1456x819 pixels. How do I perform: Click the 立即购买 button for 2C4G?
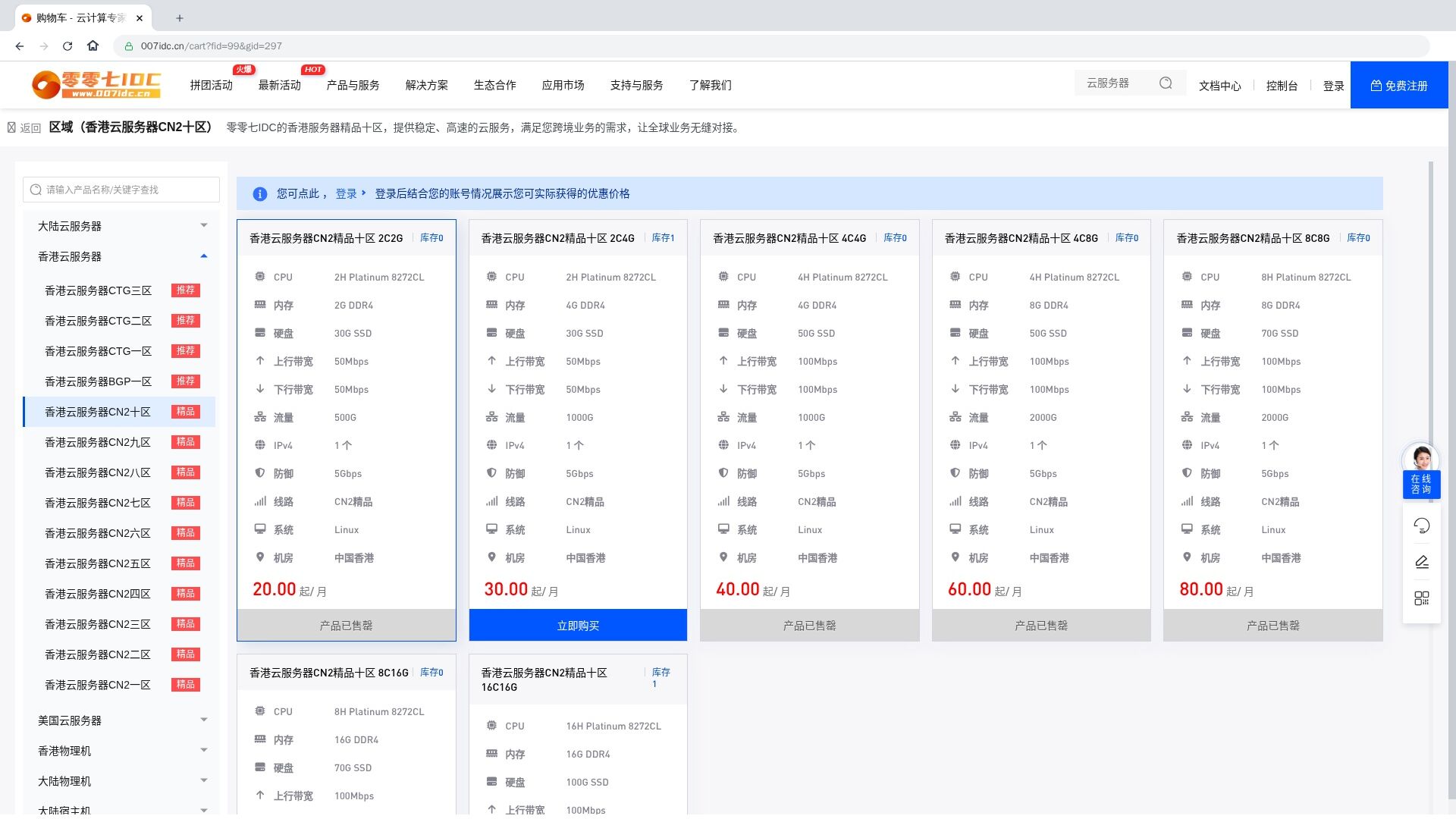pos(578,626)
